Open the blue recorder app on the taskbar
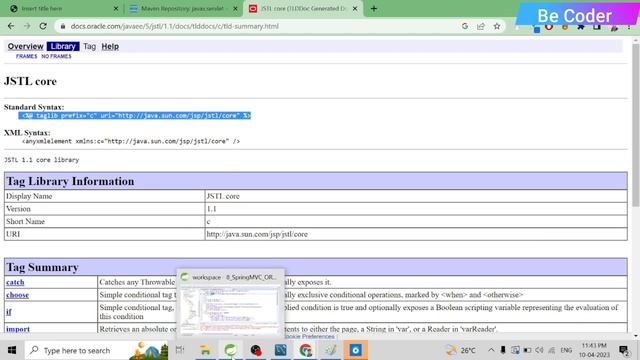Viewport: 640px width, 360px height. (356, 350)
